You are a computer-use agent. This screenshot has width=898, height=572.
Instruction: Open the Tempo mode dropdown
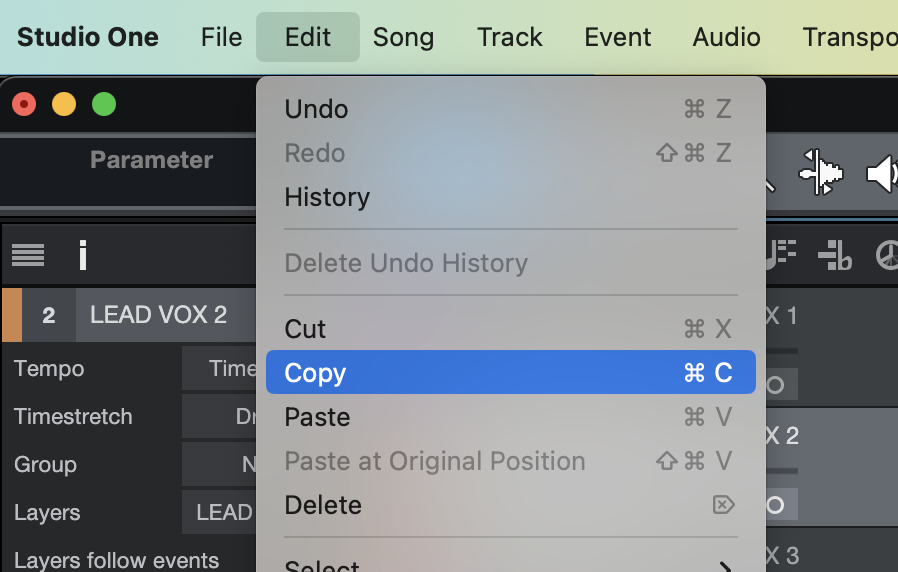pos(219,369)
